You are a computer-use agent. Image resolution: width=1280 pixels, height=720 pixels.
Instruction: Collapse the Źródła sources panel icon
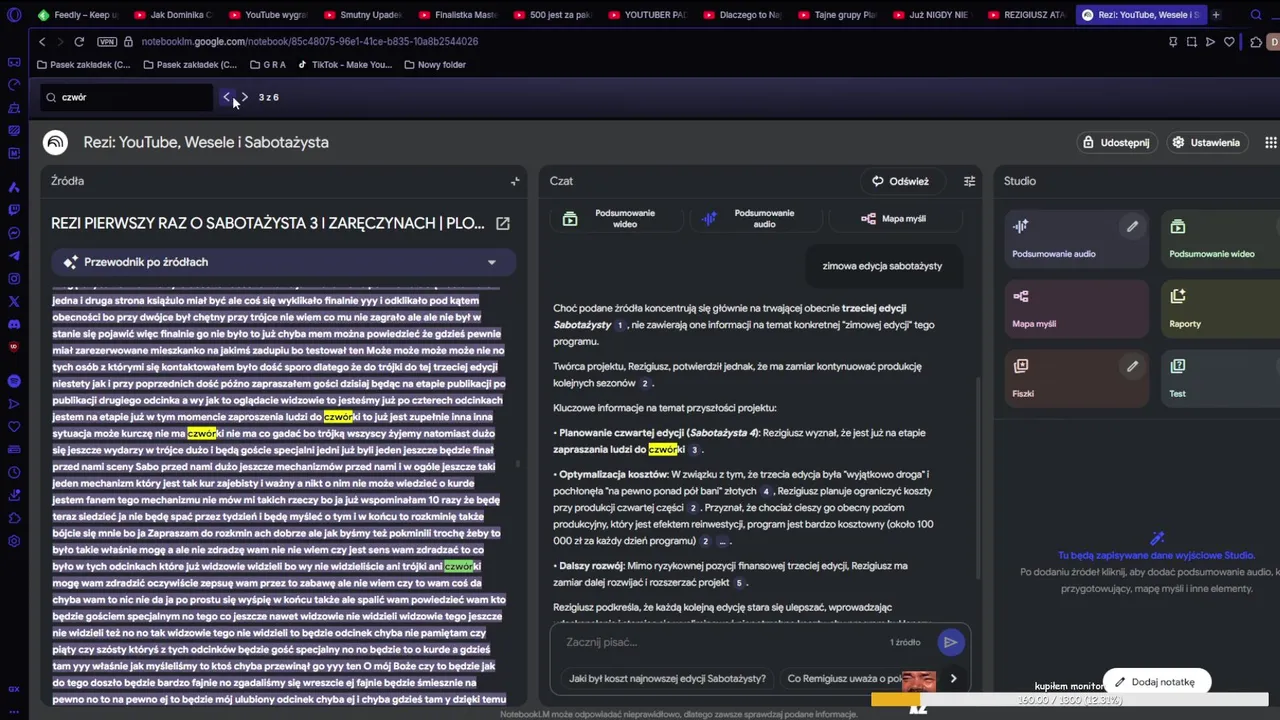pos(515,181)
